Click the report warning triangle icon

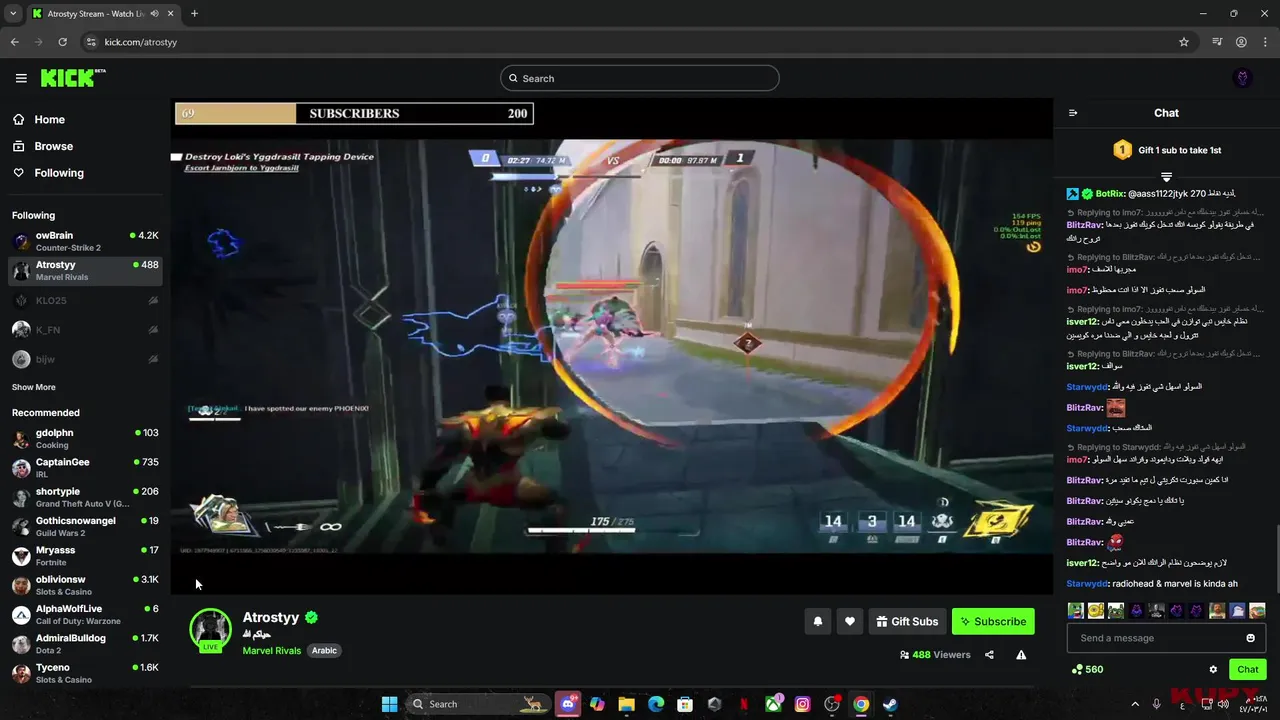(x=1021, y=655)
